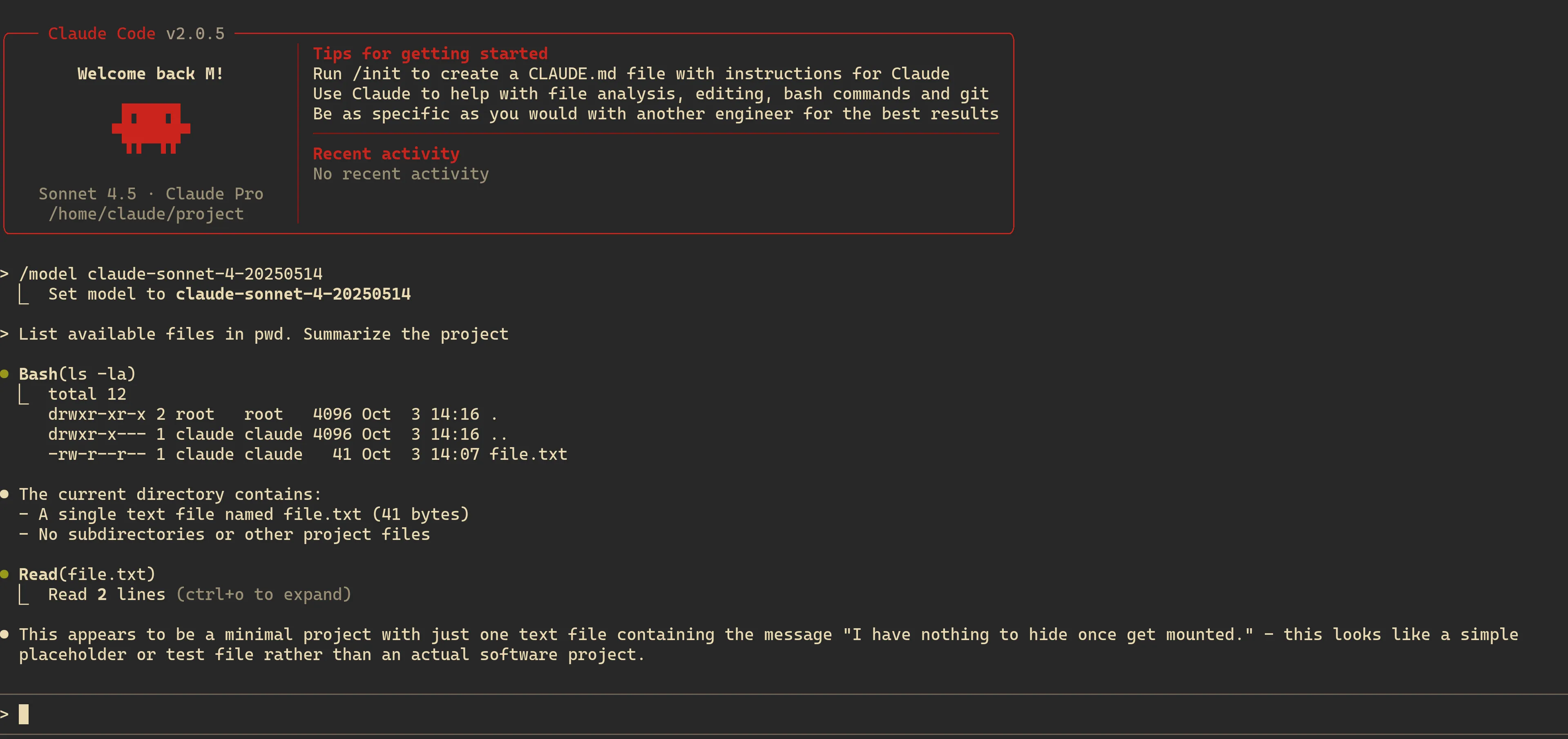Click the /home/claude/project path
The width and height of the screenshot is (1568, 739).
click(x=146, y=214)
